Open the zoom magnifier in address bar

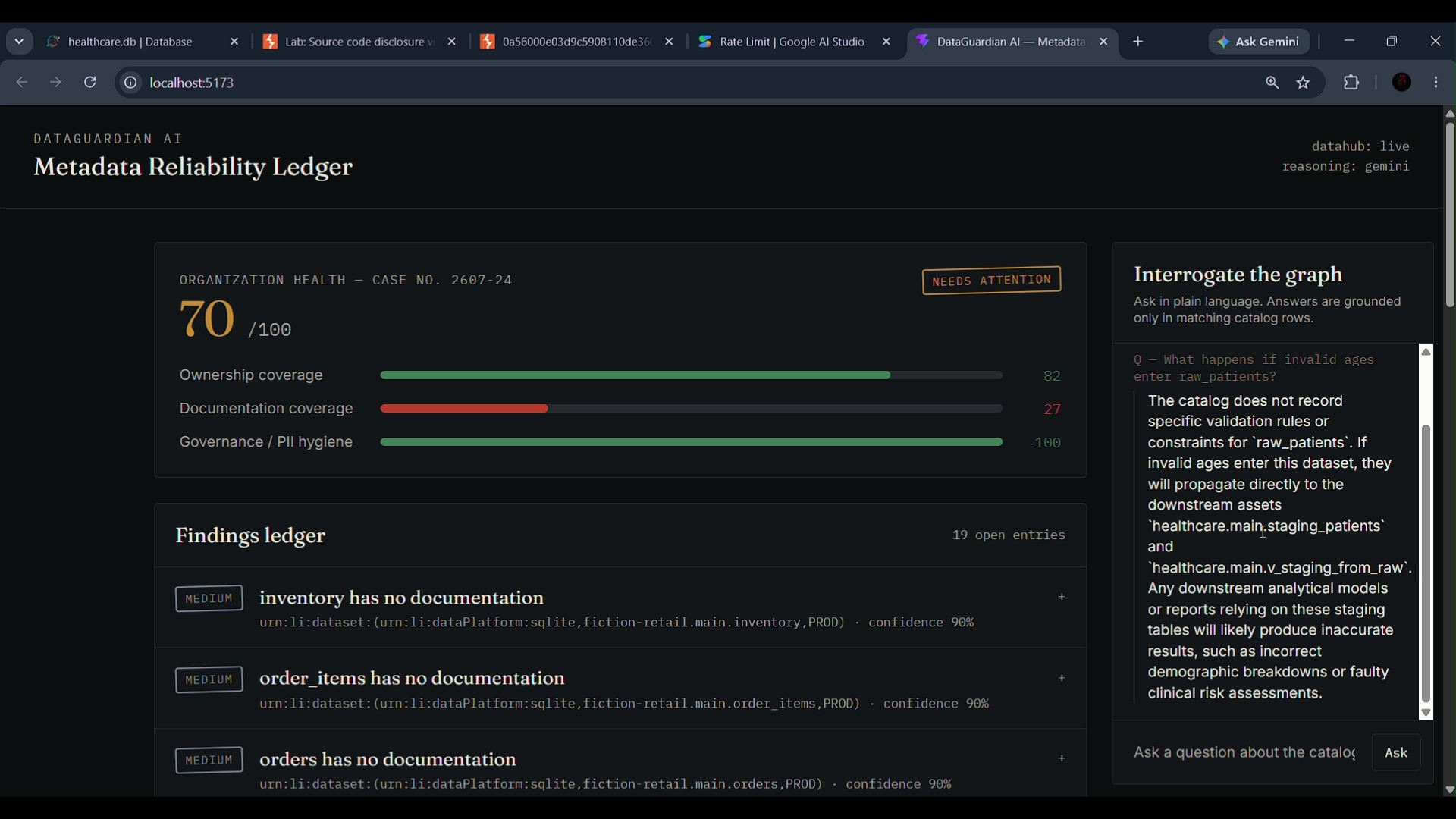[x=1272, y=83]
